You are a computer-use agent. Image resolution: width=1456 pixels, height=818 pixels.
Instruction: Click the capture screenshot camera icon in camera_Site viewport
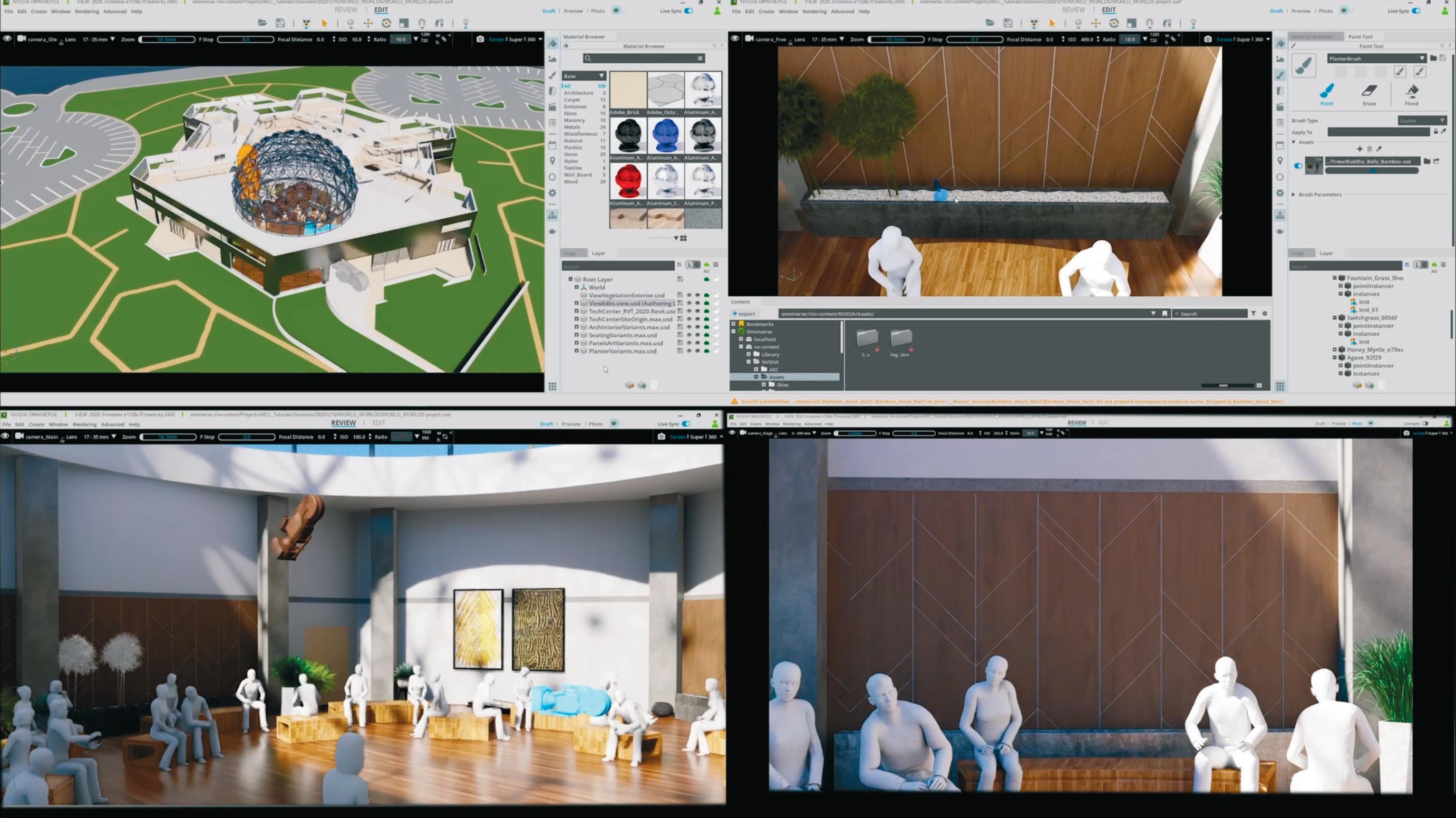pos(480,40)
